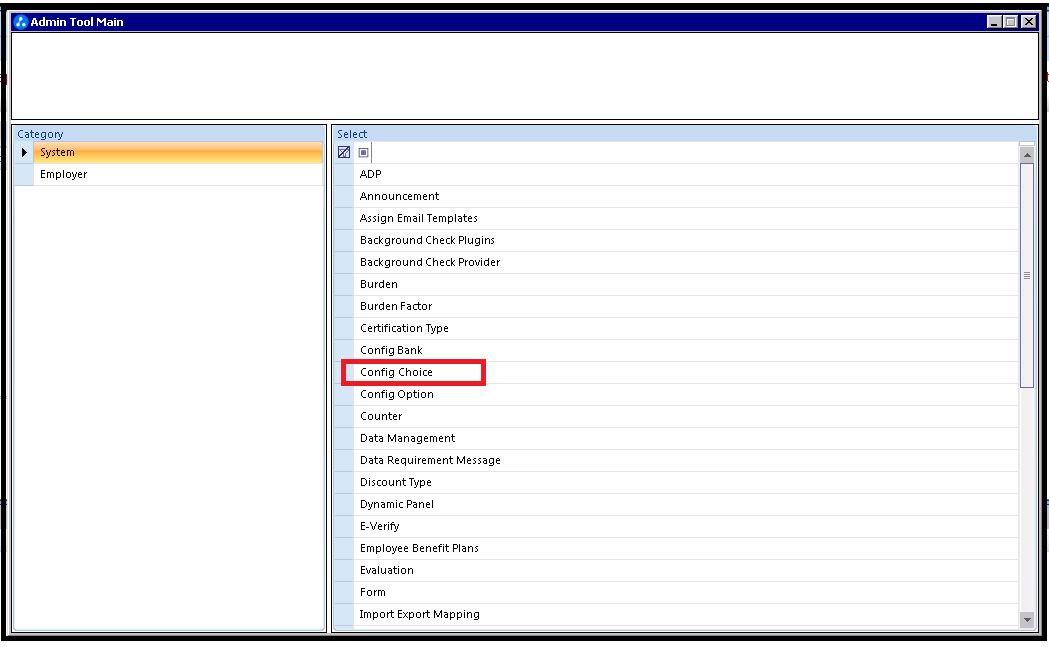
Task: Open Import Export Mapping
Action: (x=686, y=614)
